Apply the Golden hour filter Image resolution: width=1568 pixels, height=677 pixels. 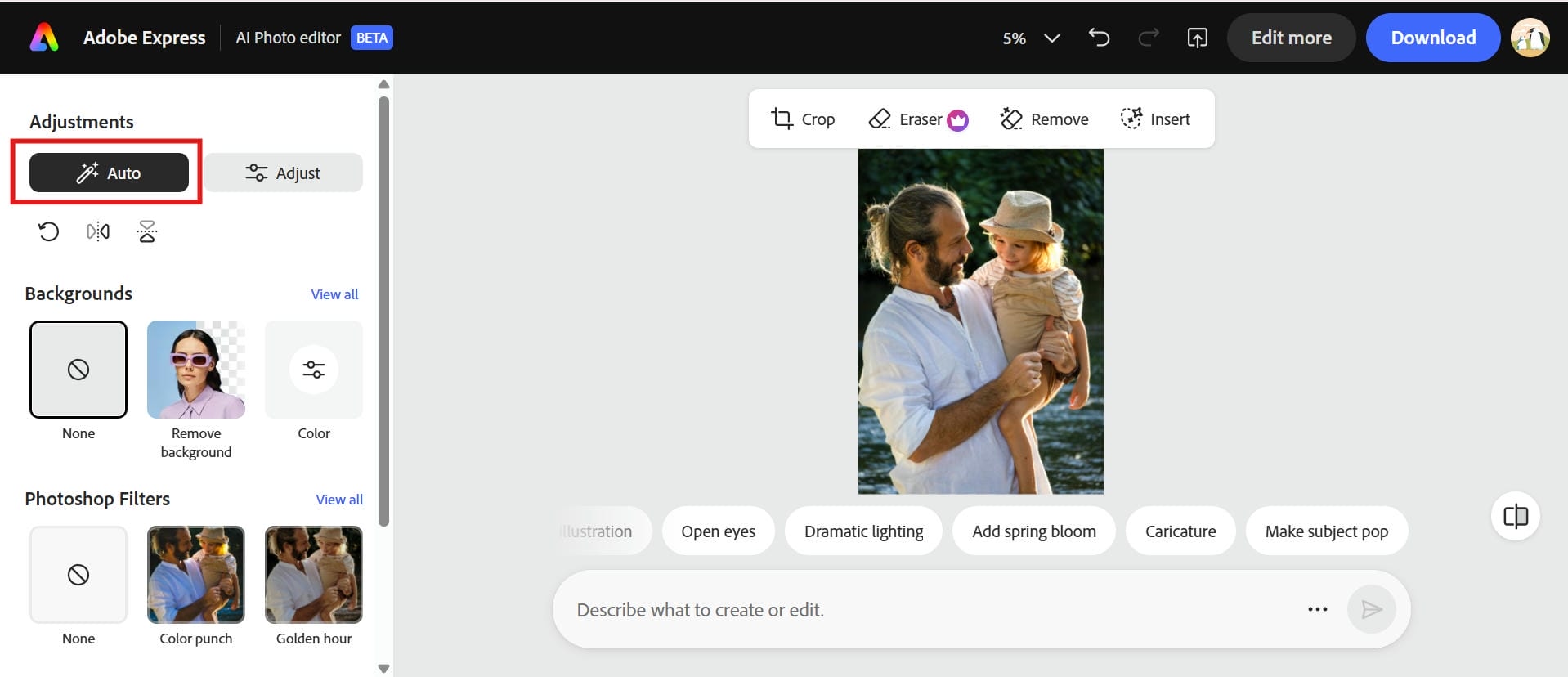pos(314,575)
